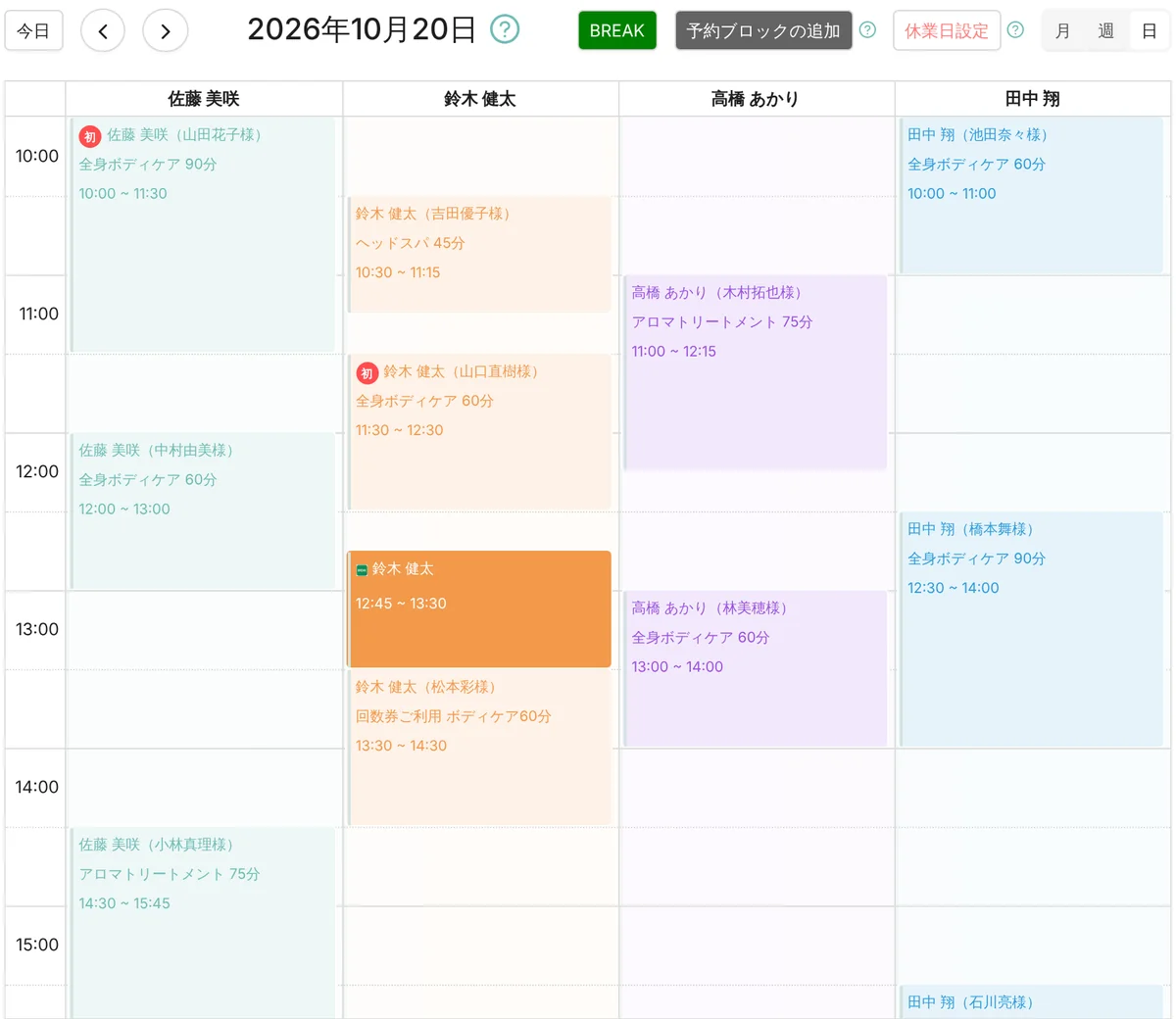Click the 2026年10月20日 date title
1176x1019 pixels.
(362, 29)
